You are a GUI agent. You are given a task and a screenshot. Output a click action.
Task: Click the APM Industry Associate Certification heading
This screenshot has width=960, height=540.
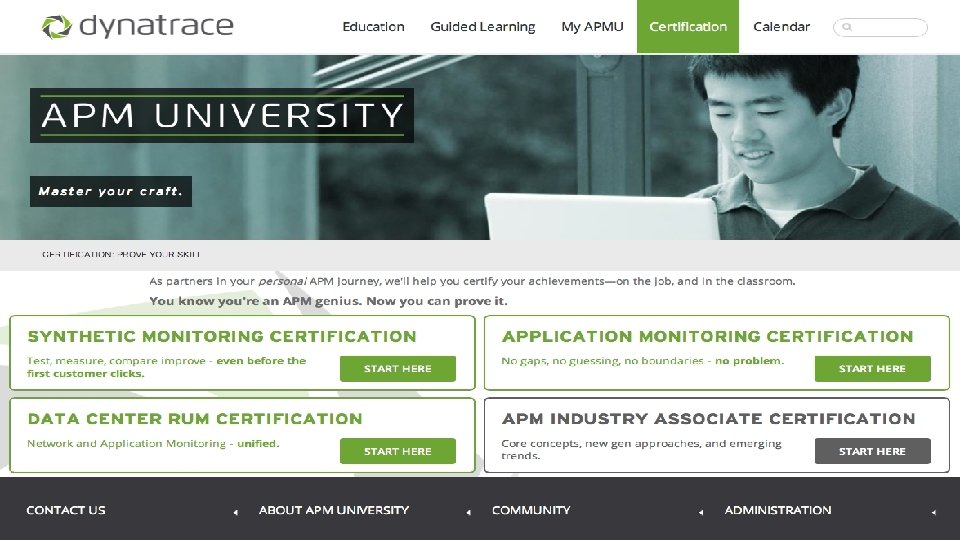[708, 419]
